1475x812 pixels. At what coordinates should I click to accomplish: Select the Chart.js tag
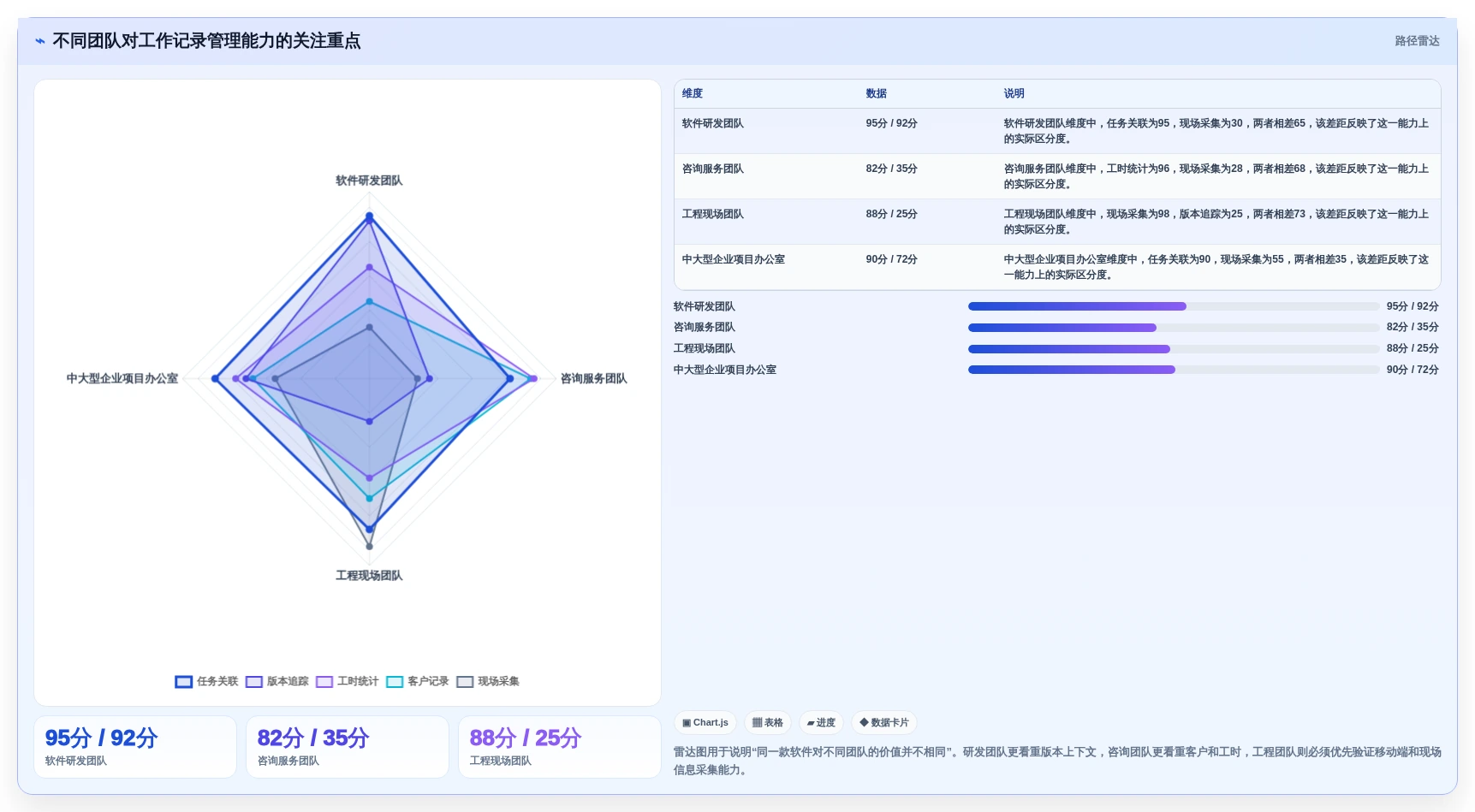click(705, 723)
